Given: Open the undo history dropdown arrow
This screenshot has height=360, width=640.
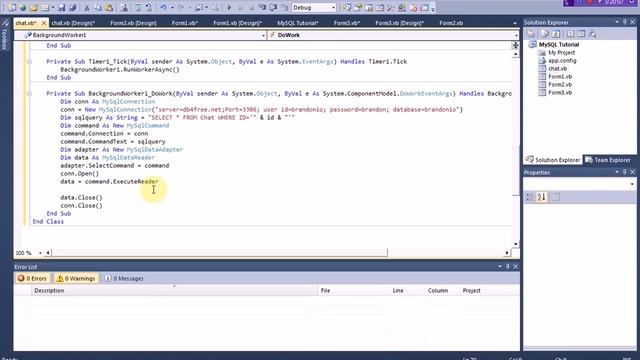Looking at the screenshot, I should pos(172,8).
